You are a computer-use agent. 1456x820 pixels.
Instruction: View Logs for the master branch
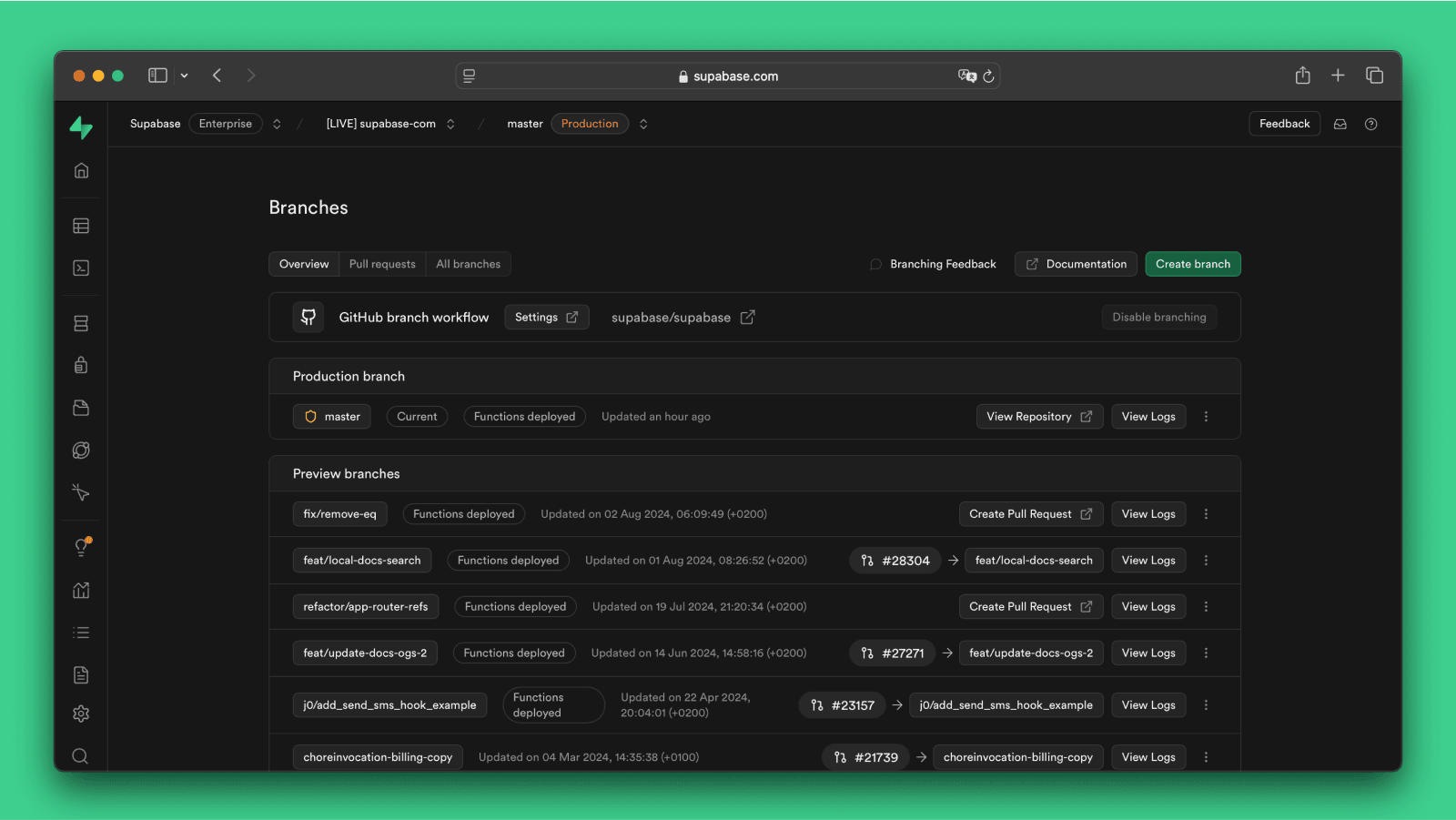(1148, 417)
